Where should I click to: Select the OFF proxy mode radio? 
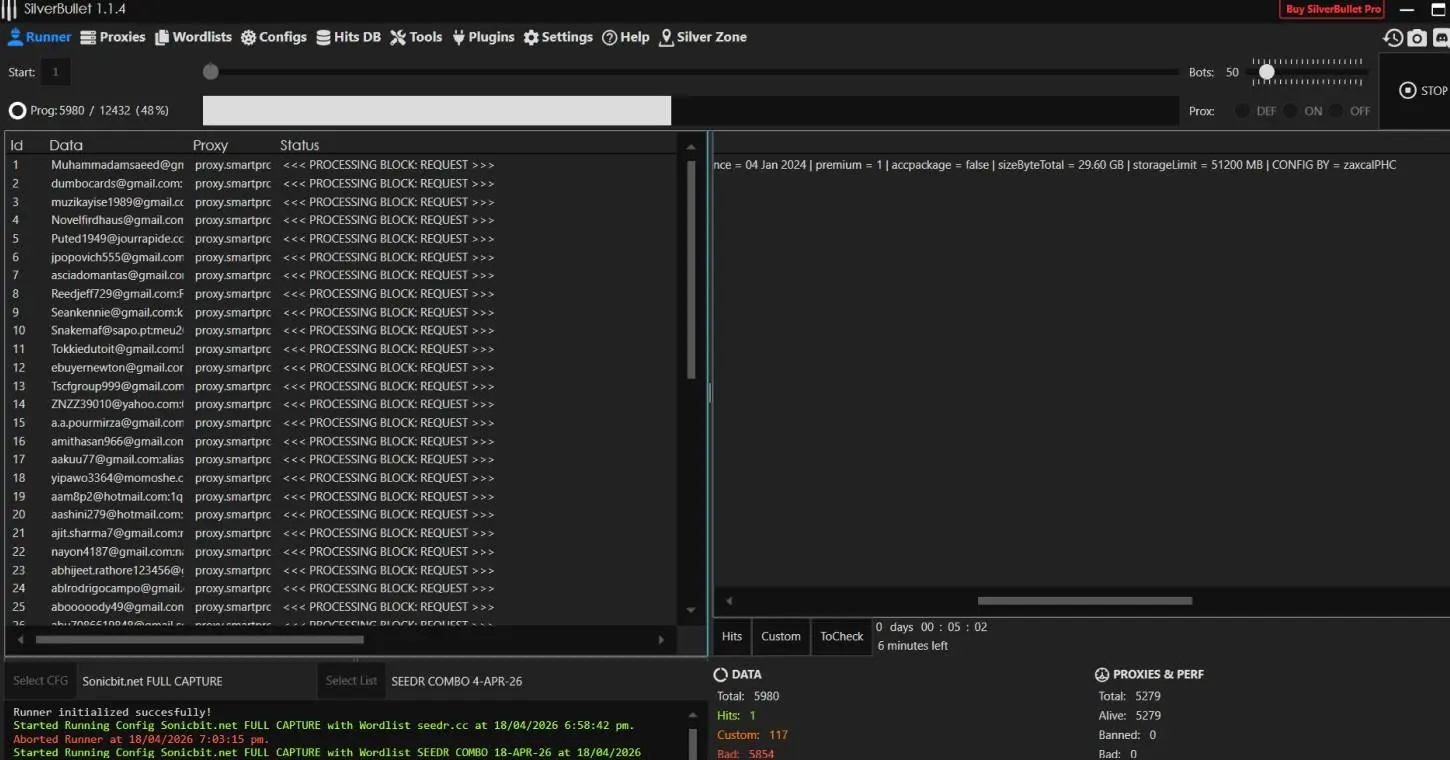tap(1336, 111)
